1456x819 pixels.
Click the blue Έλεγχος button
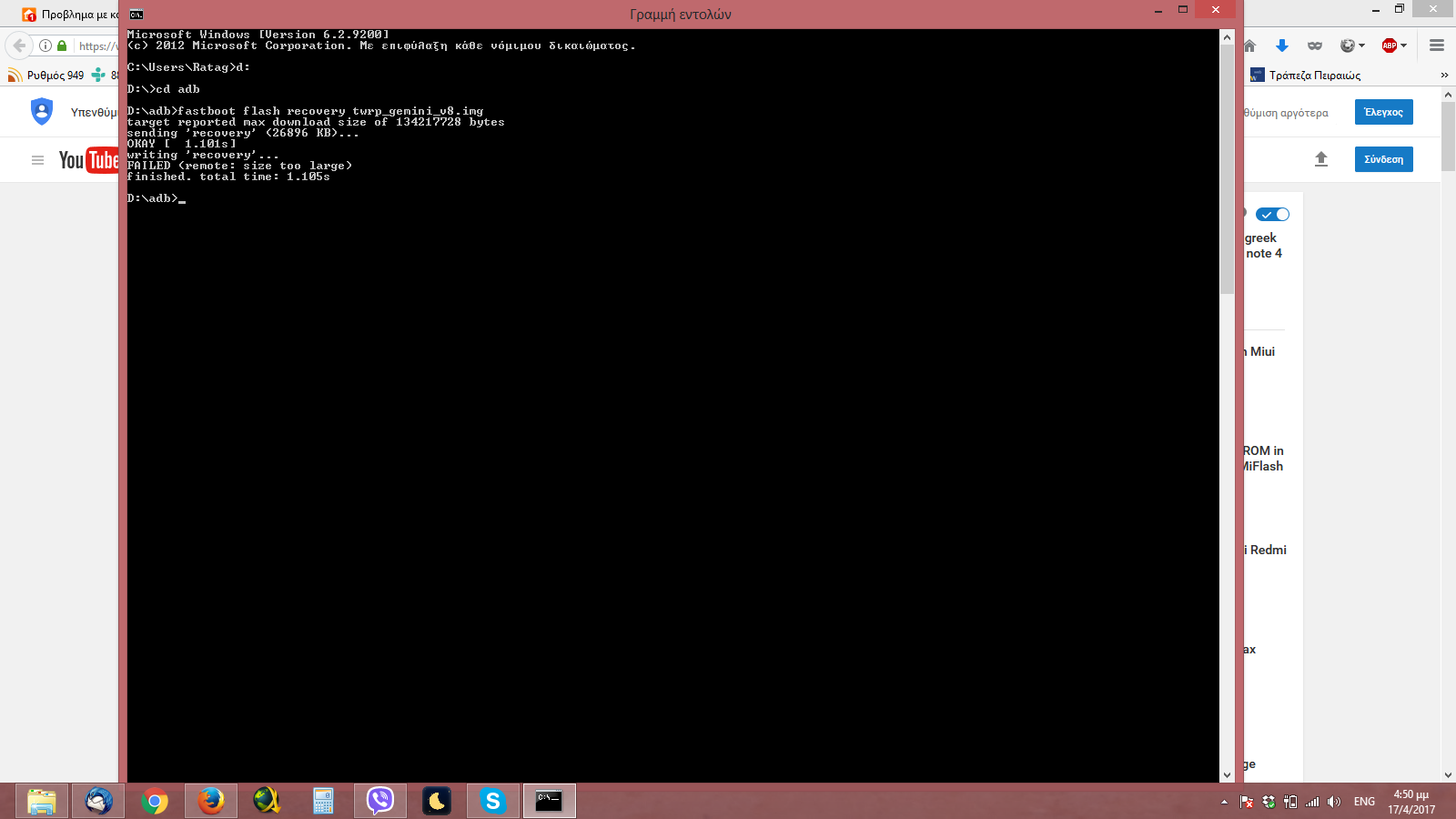pos(1383,112)
